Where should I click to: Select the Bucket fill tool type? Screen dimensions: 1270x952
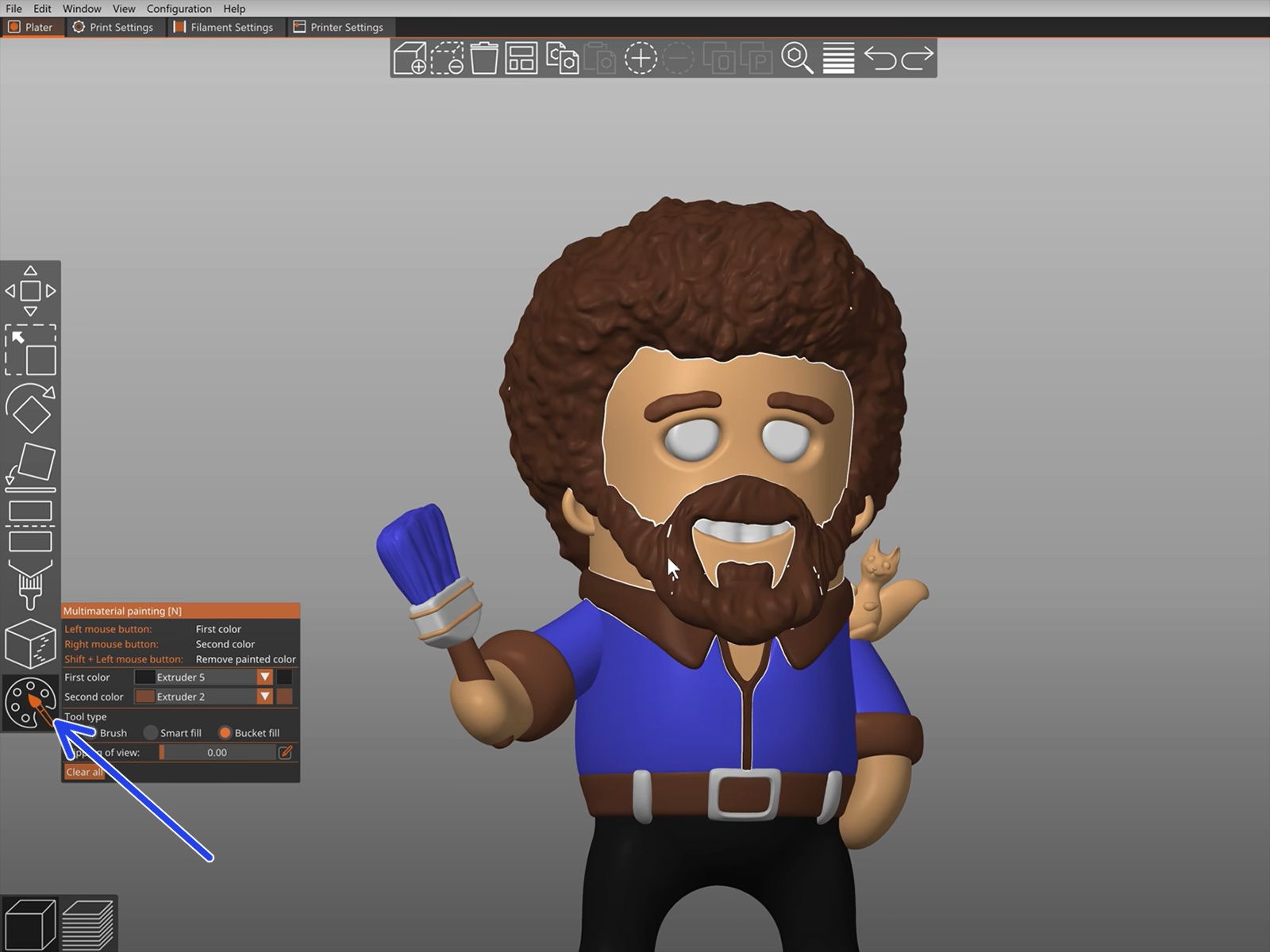[x=249, y=733]
